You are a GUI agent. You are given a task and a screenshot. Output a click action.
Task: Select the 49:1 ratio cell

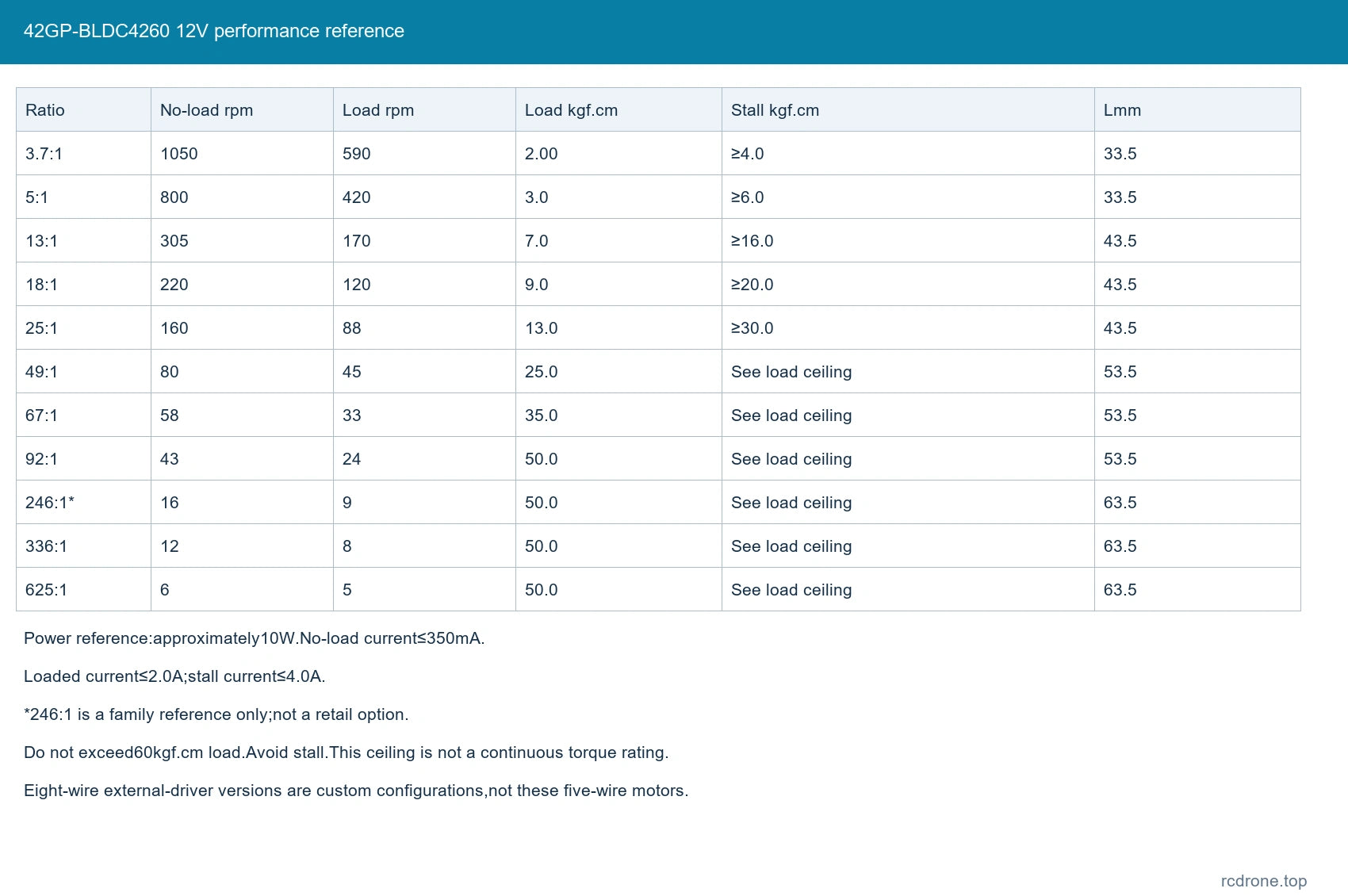pyautogui.click(x=83, y=371)
